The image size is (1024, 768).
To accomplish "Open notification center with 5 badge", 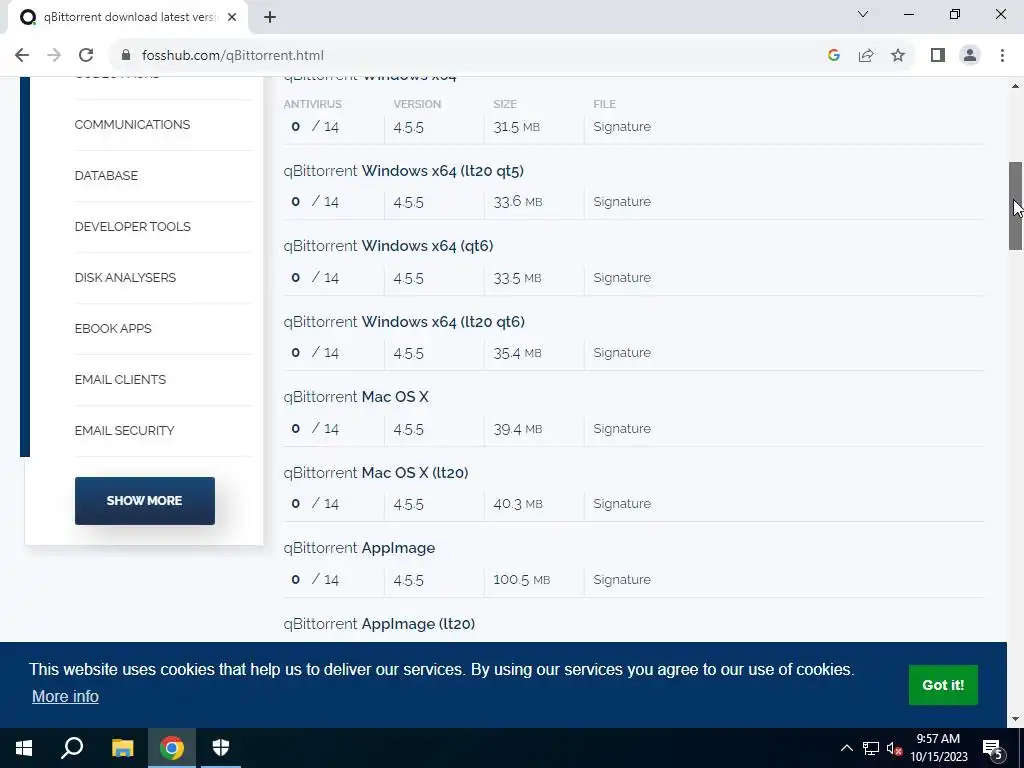I will click(993, 748).
